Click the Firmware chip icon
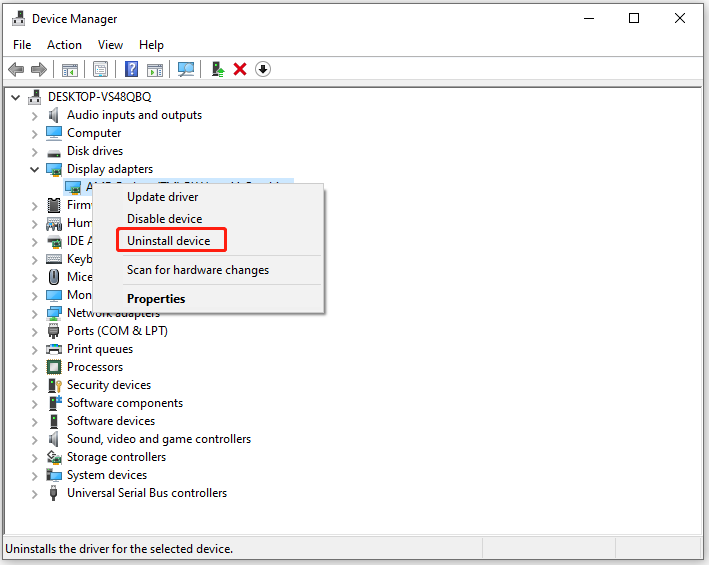 click(54, 205)
